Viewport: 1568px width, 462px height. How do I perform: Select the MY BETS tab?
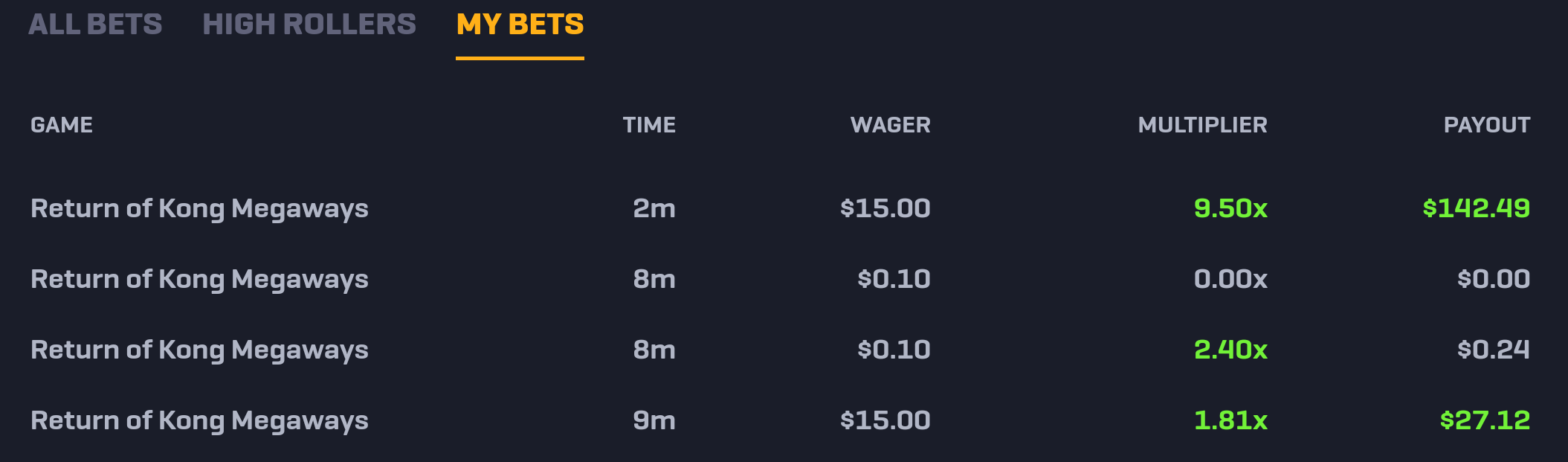pyautogui.click(x=520, y=25)
